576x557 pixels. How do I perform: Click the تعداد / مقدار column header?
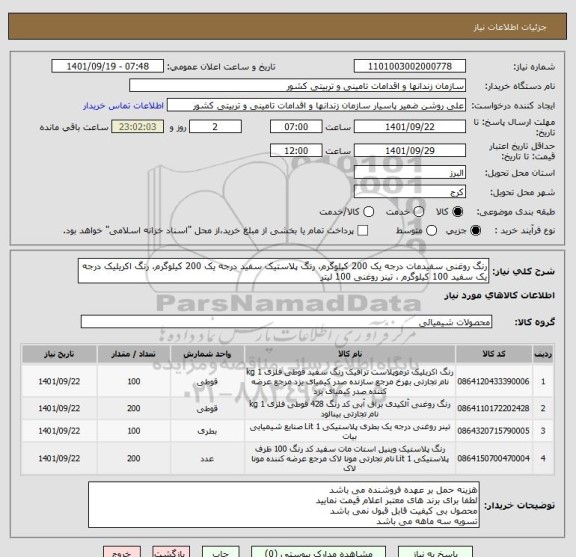(133, 354)
